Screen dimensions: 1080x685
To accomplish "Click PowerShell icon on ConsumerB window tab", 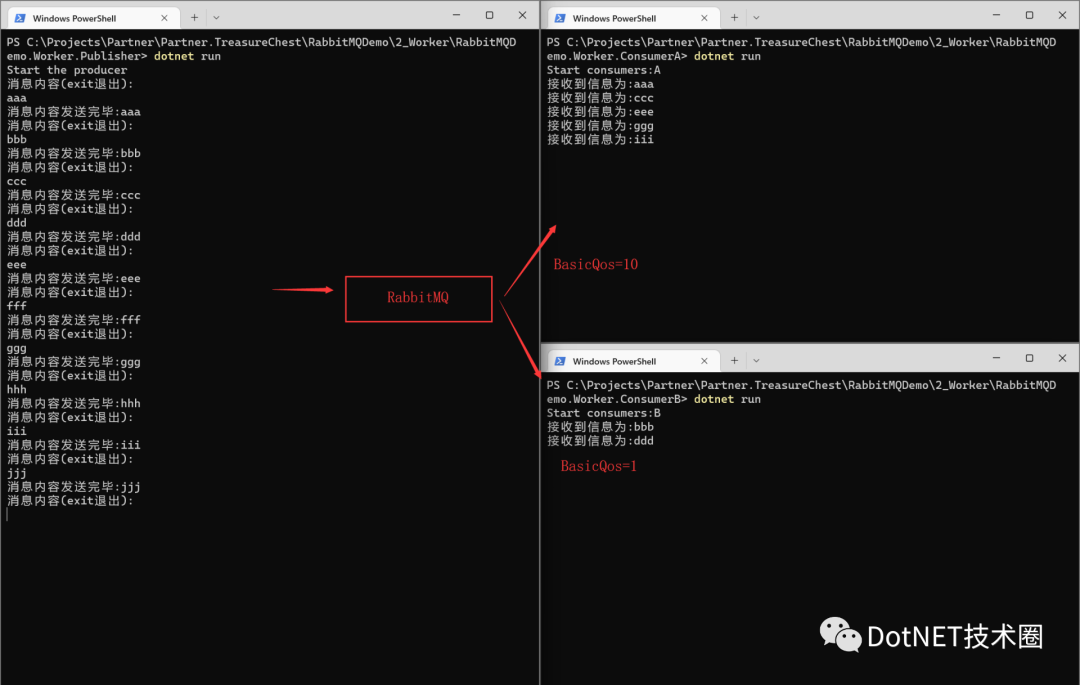I will [x=560, y=361].
